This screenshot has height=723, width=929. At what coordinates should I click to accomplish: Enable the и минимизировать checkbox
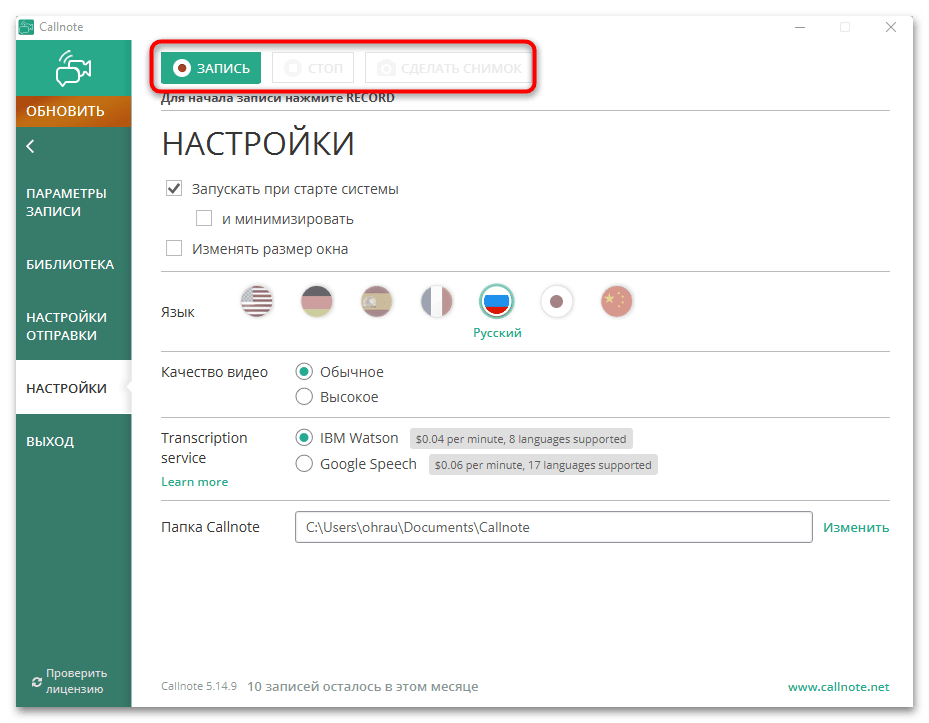[x=204, y=219]
